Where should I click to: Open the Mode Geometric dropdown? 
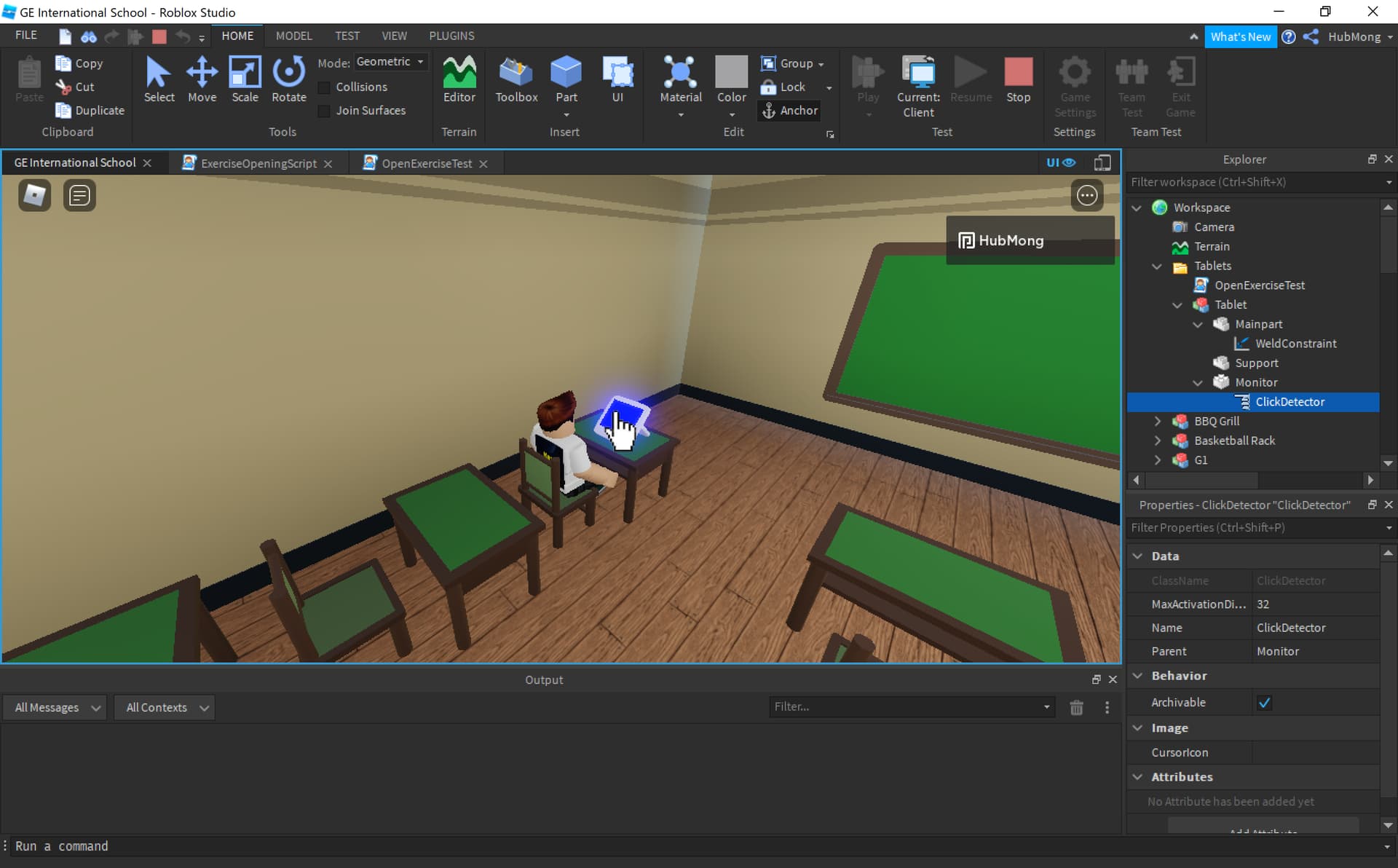(x=391, y=62)
